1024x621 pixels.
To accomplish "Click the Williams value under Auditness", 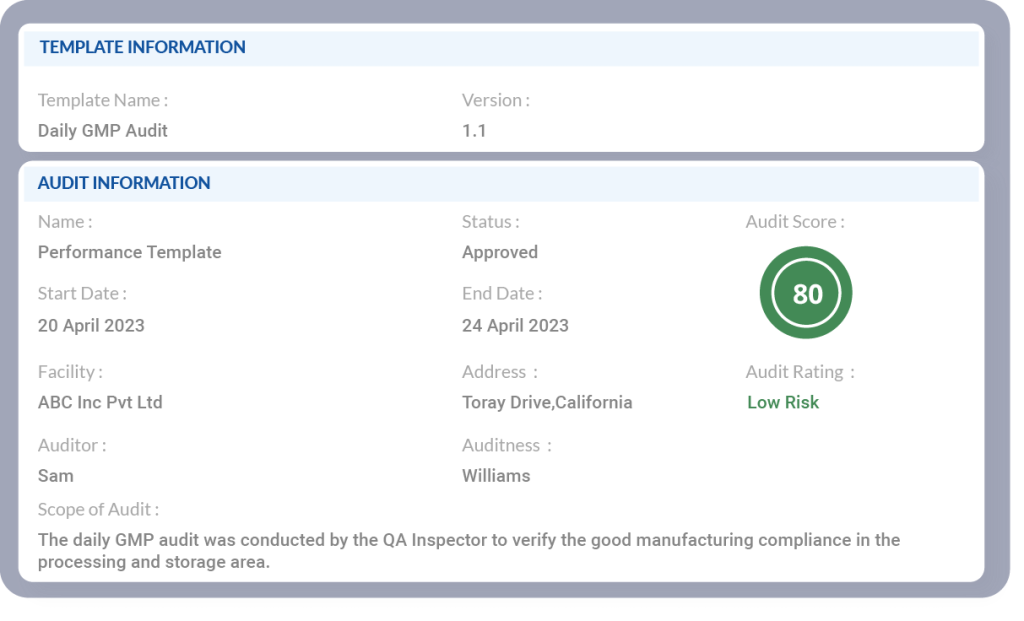I will coord(496,475).
